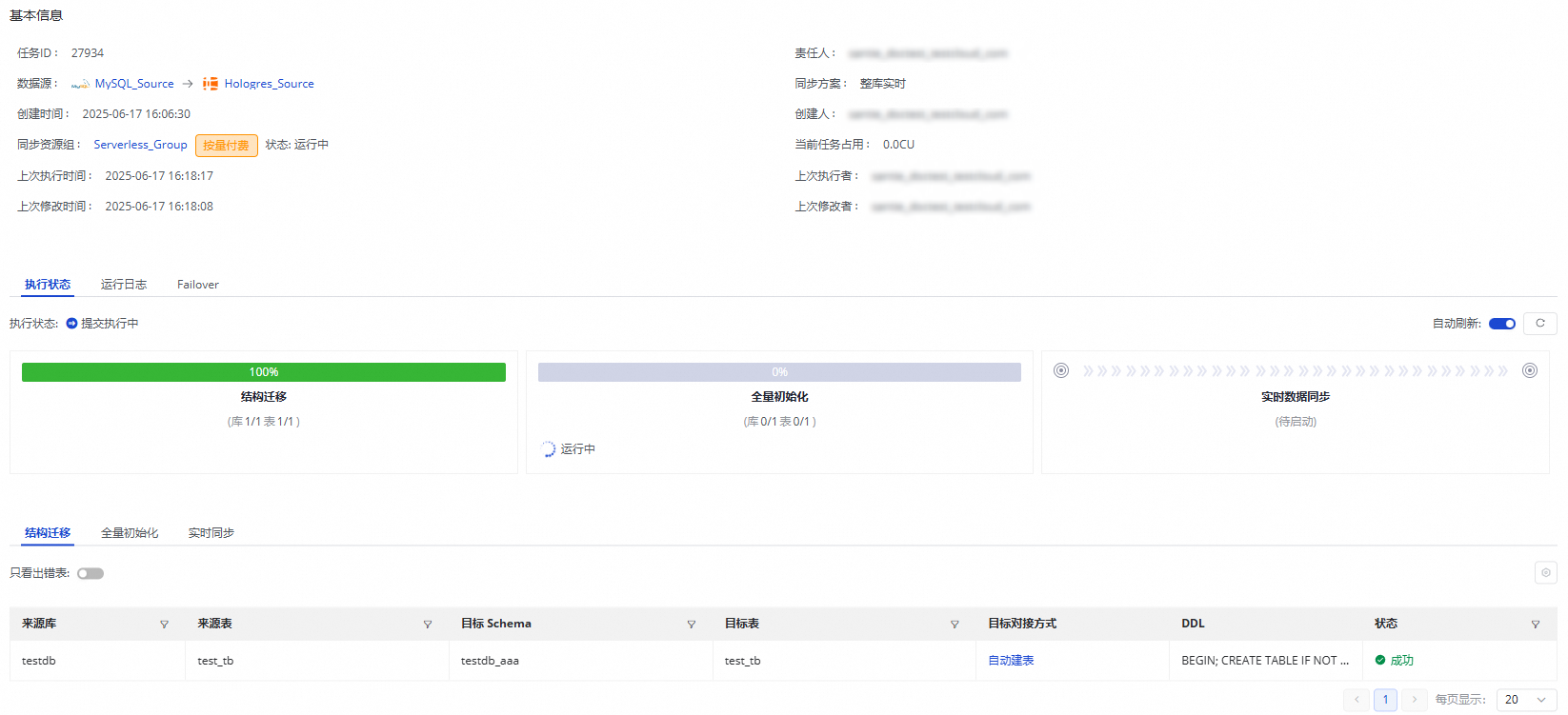Open the Failover tab
Image resolution: width=1568 pixels, height=715 pixels.
[x=198, y=285]
